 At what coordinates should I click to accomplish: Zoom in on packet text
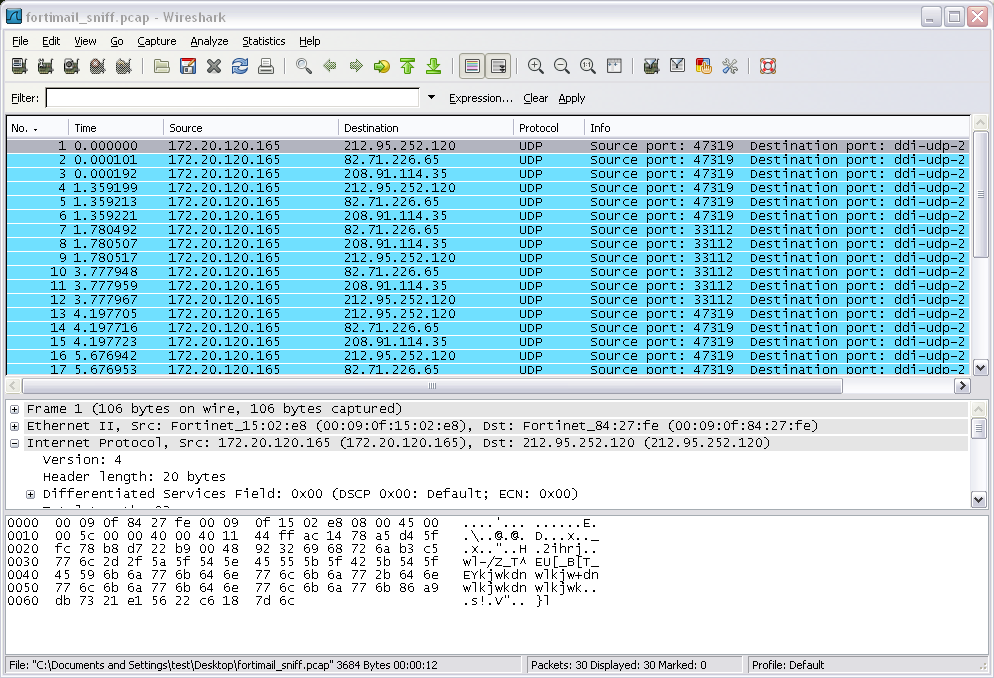pos(536,67)
